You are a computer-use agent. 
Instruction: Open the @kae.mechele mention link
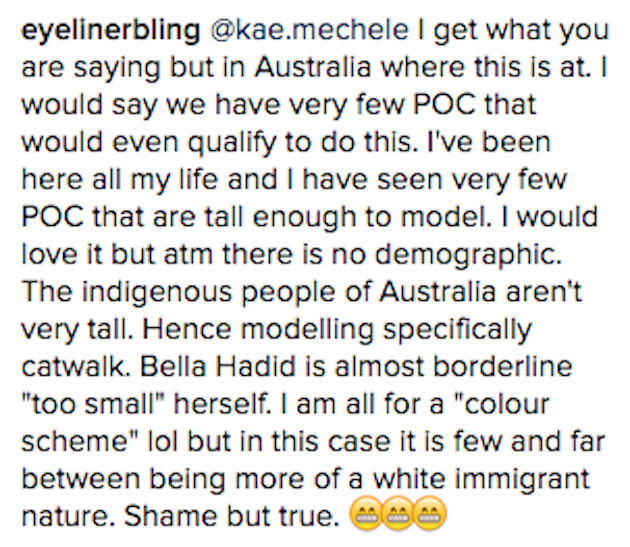(x=310, y=30)
